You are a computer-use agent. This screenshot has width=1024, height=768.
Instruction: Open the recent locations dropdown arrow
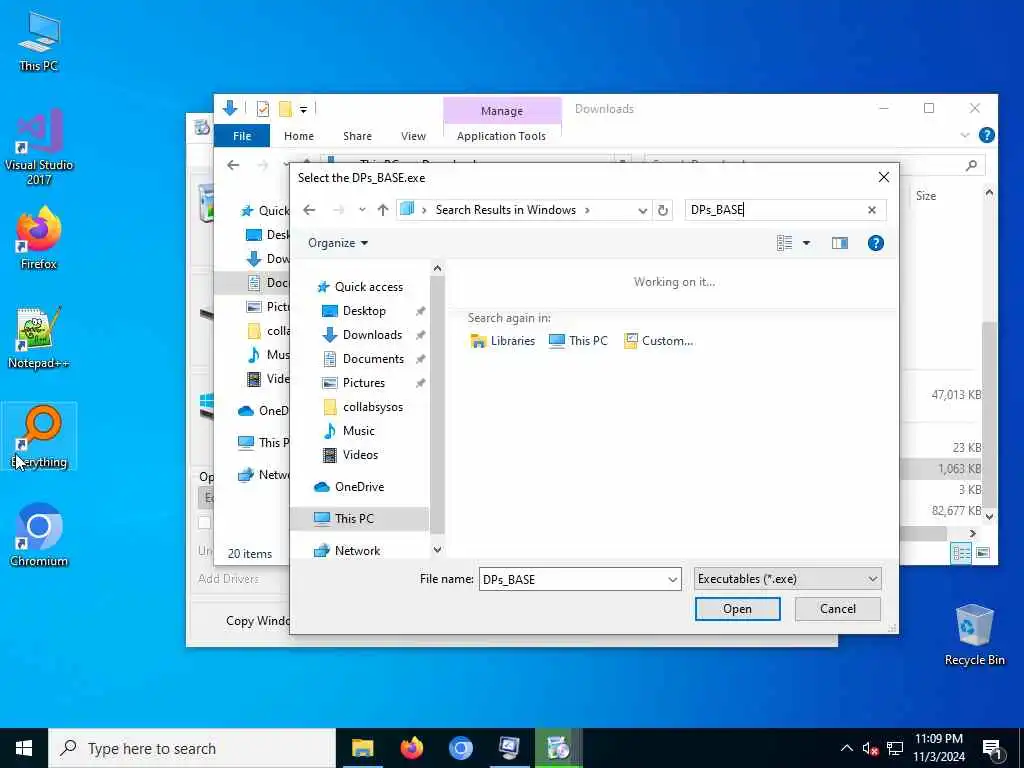(362, 210)
